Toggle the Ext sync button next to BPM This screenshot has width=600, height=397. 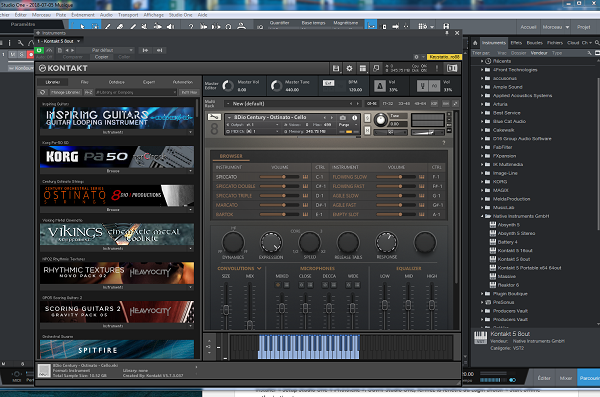[328, 83]
